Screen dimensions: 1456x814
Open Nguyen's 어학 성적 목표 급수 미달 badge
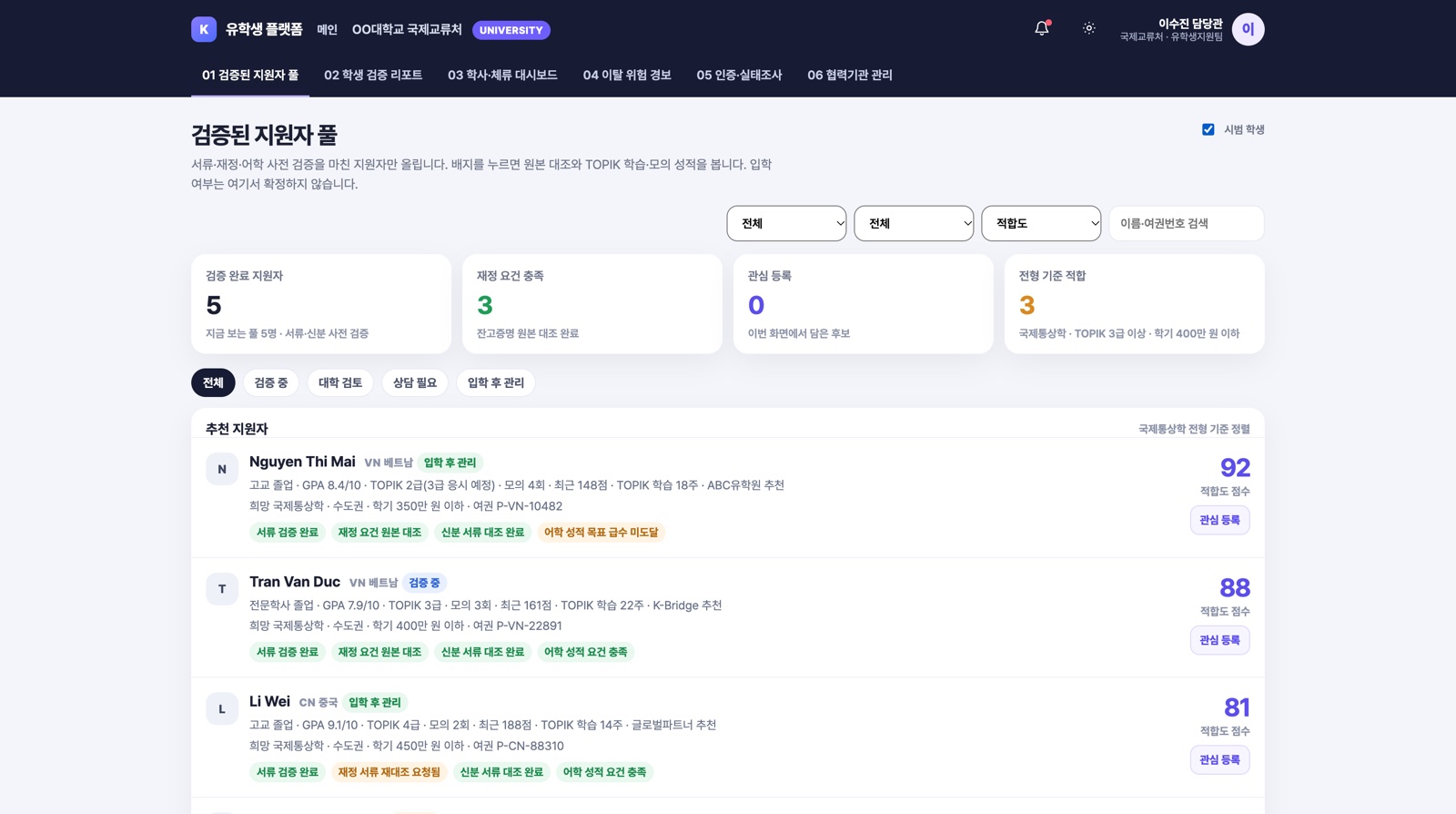pos(601,533)
